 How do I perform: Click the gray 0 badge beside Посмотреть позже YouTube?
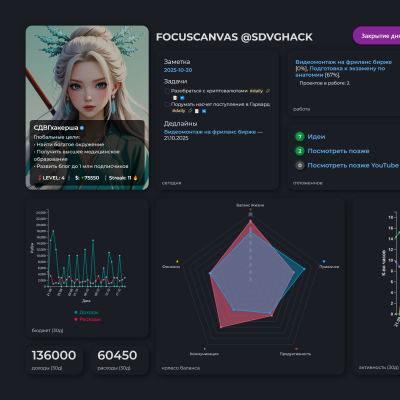pyautogui.click(x=300, y=165)
